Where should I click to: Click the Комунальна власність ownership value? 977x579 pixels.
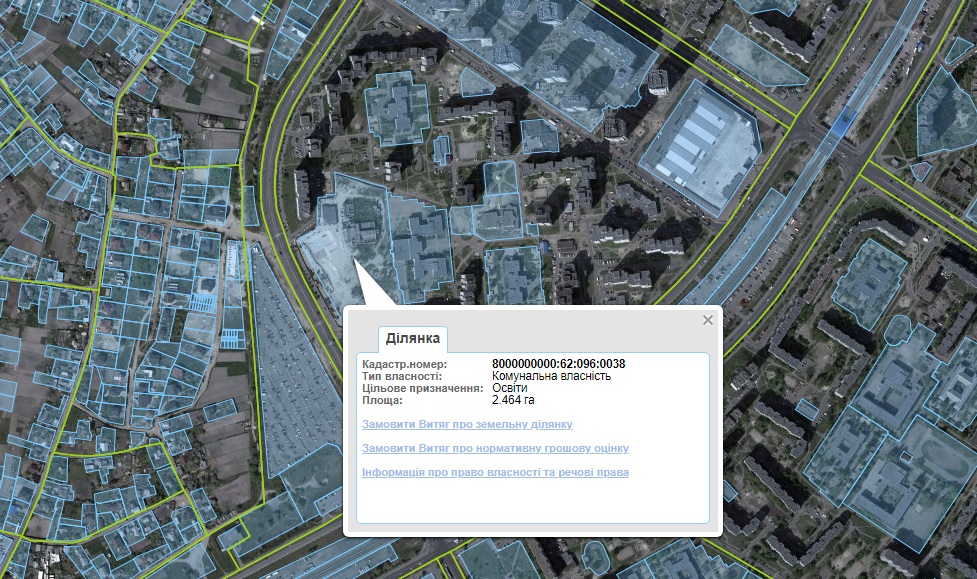551,376
